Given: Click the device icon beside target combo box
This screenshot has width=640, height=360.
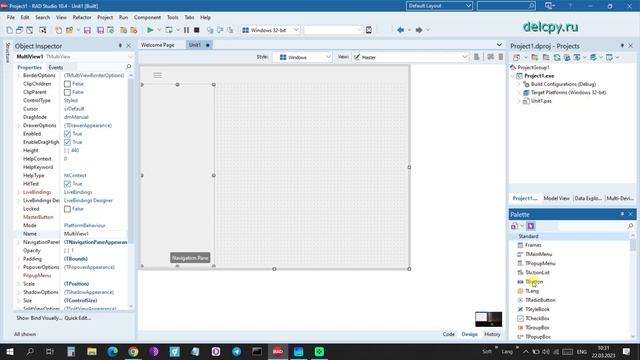Looking at the screenshot, I should tap(369, 30).
